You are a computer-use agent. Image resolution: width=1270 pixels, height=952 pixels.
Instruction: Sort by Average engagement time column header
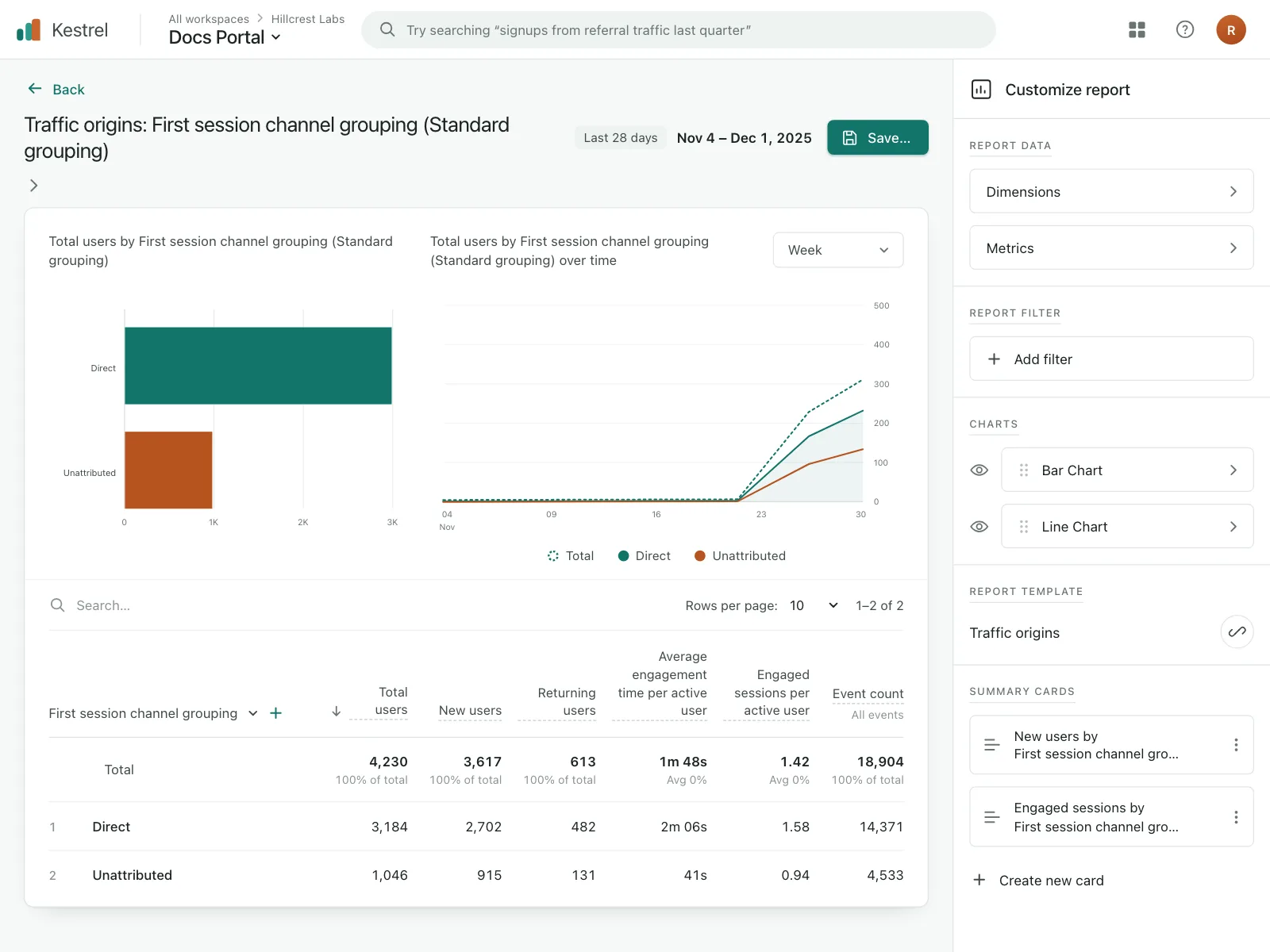click(x=662, y=683)
